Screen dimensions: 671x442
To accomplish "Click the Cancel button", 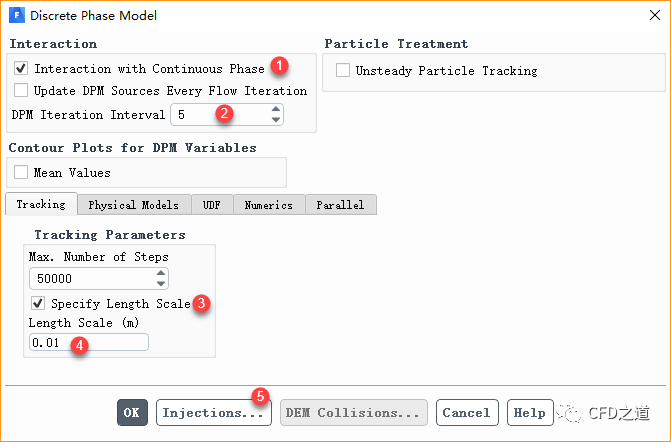I will [x=466, y=412].
